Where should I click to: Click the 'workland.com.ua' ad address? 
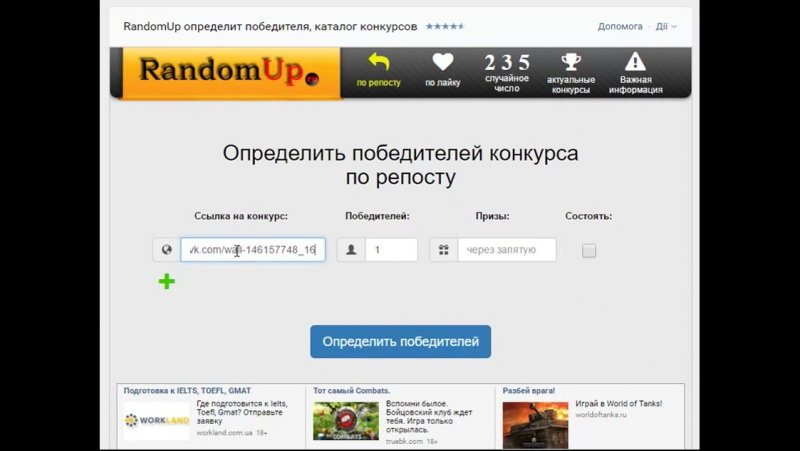click(x=224, y=433)
